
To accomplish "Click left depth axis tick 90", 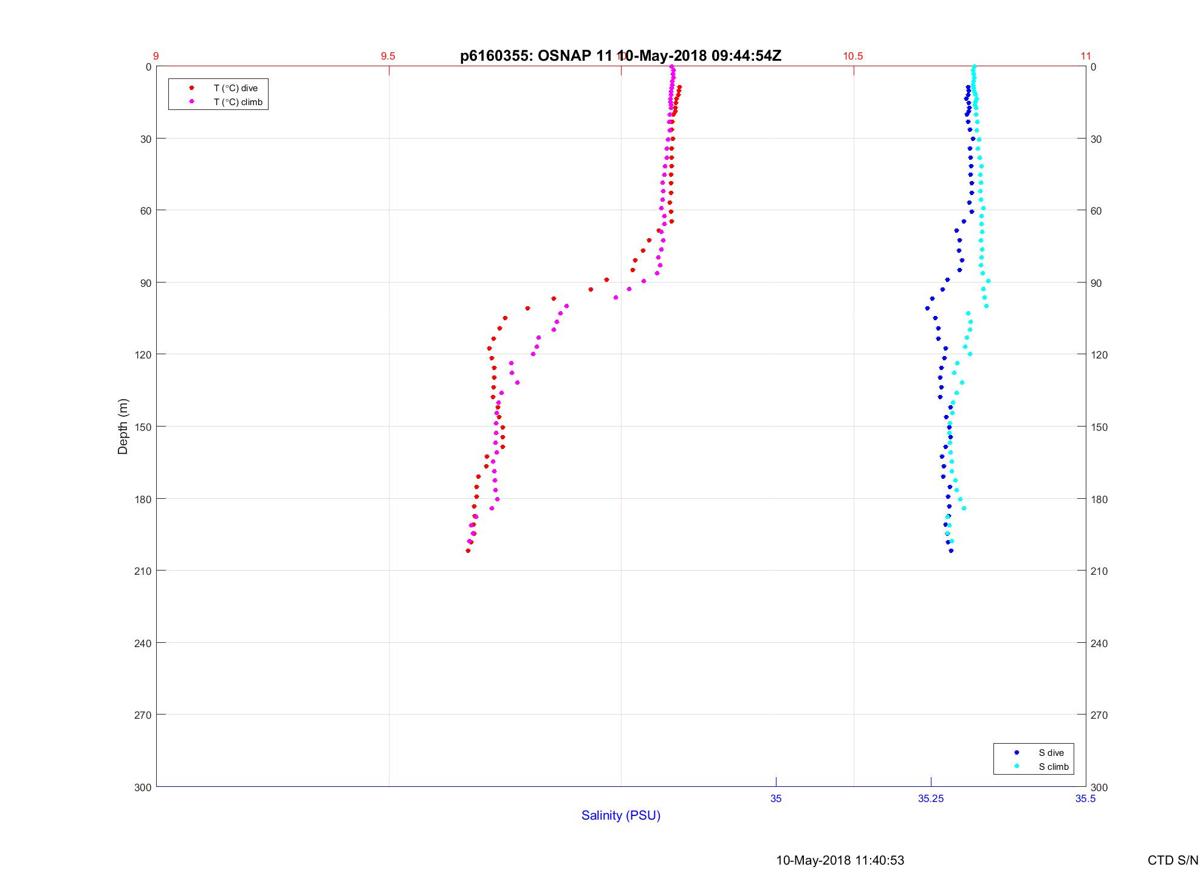I will (x=145, y=283).
